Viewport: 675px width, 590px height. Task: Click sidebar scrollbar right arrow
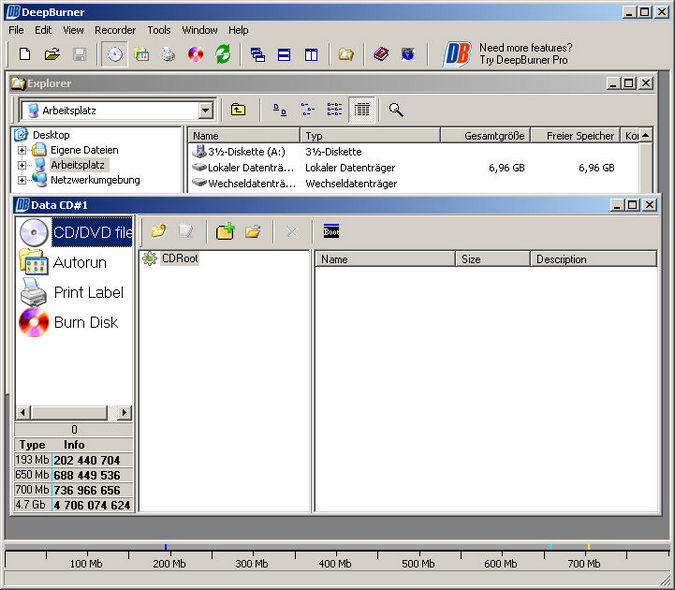(x=124, y=413)
